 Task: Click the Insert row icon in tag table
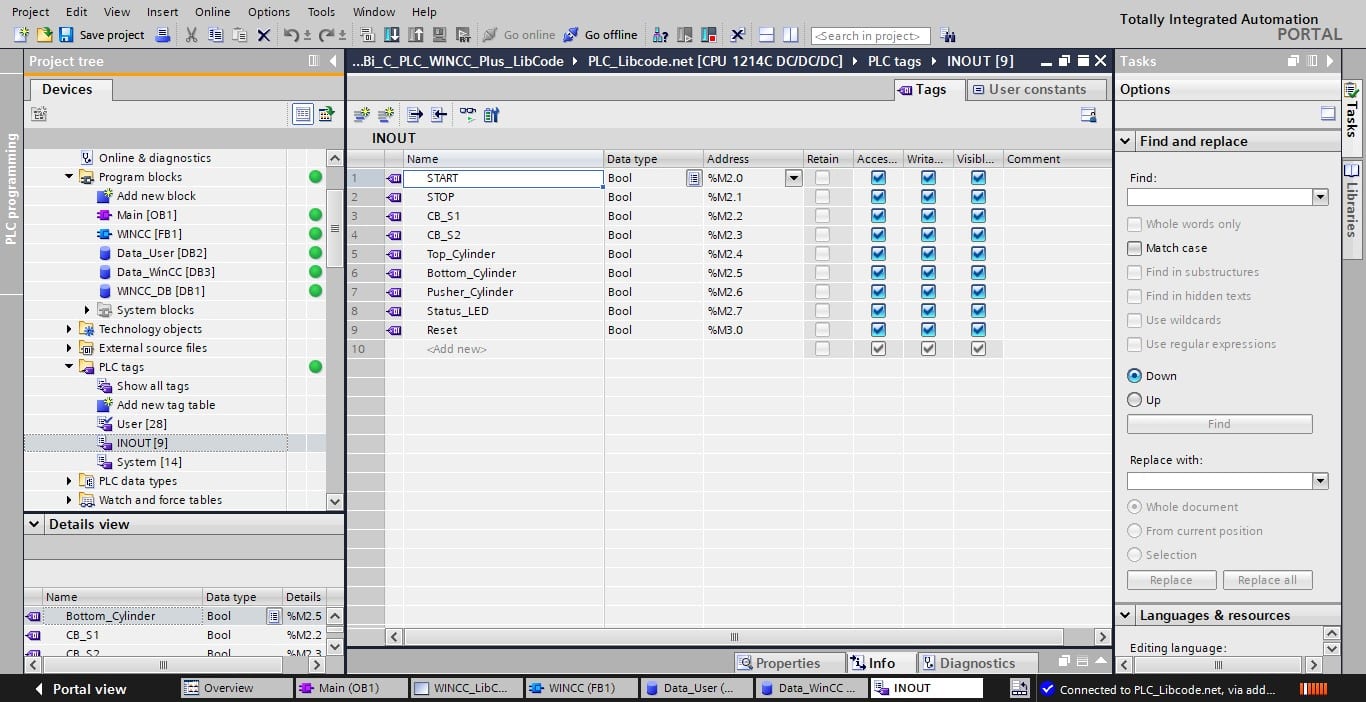point(362,115)
